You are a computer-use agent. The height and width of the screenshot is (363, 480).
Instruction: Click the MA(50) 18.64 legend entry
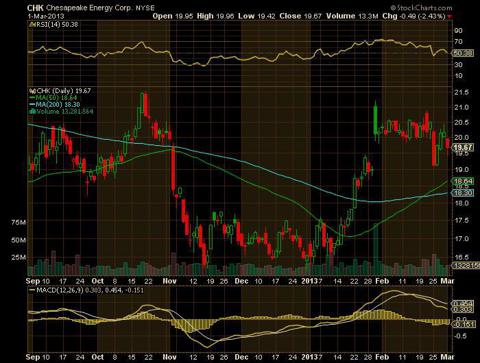point(53,98)
